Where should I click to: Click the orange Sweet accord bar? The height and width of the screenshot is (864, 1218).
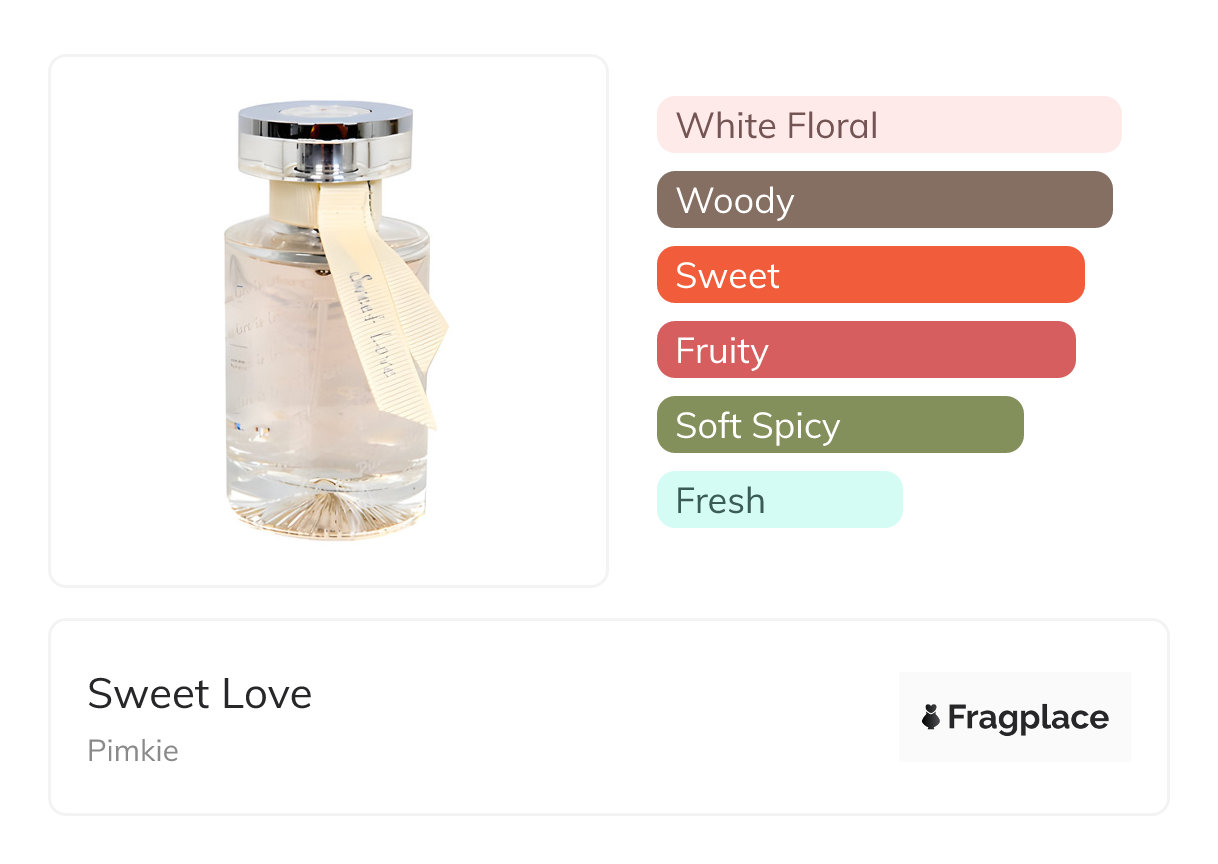point(870,275)
